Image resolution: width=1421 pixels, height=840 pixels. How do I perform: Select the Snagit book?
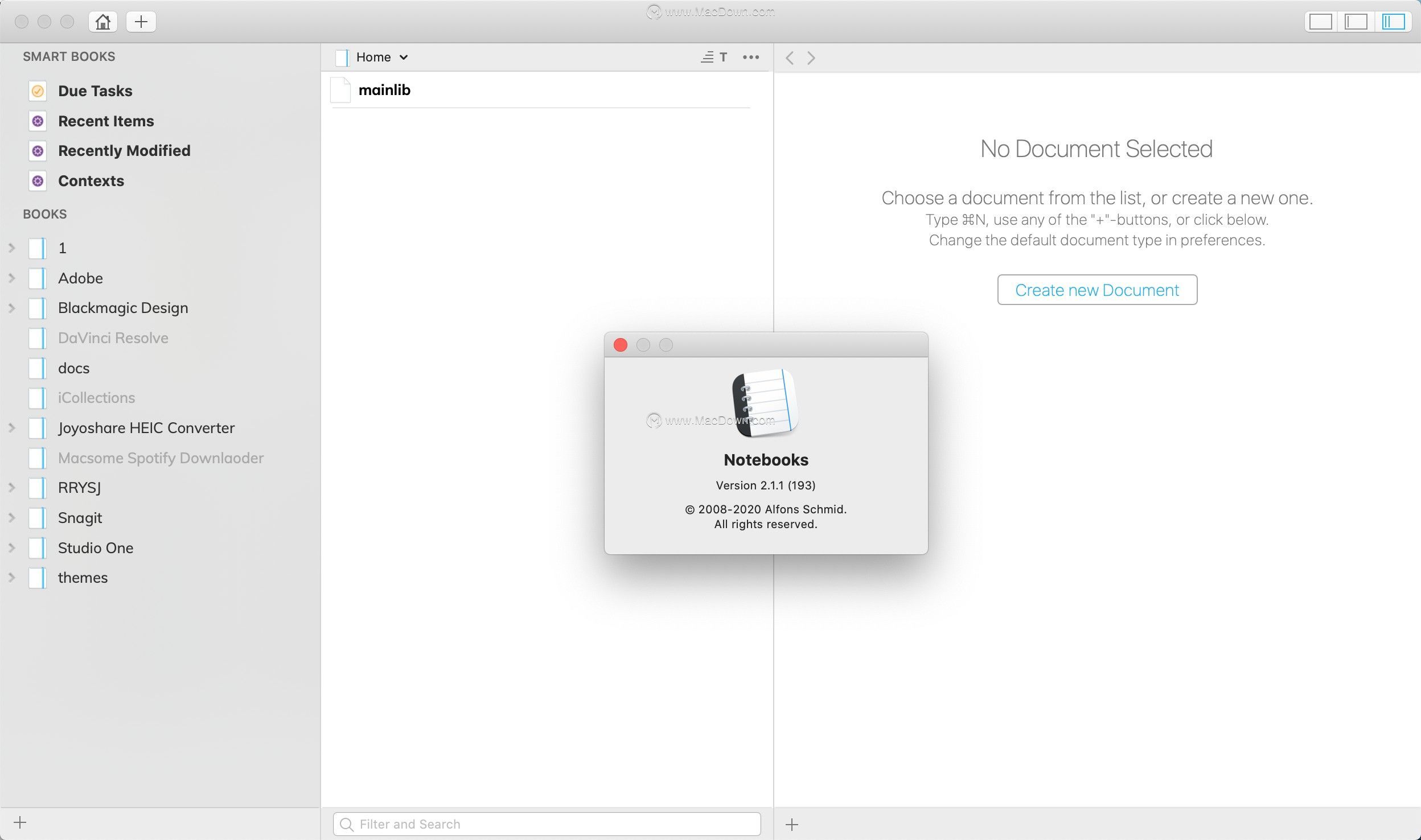80,518
